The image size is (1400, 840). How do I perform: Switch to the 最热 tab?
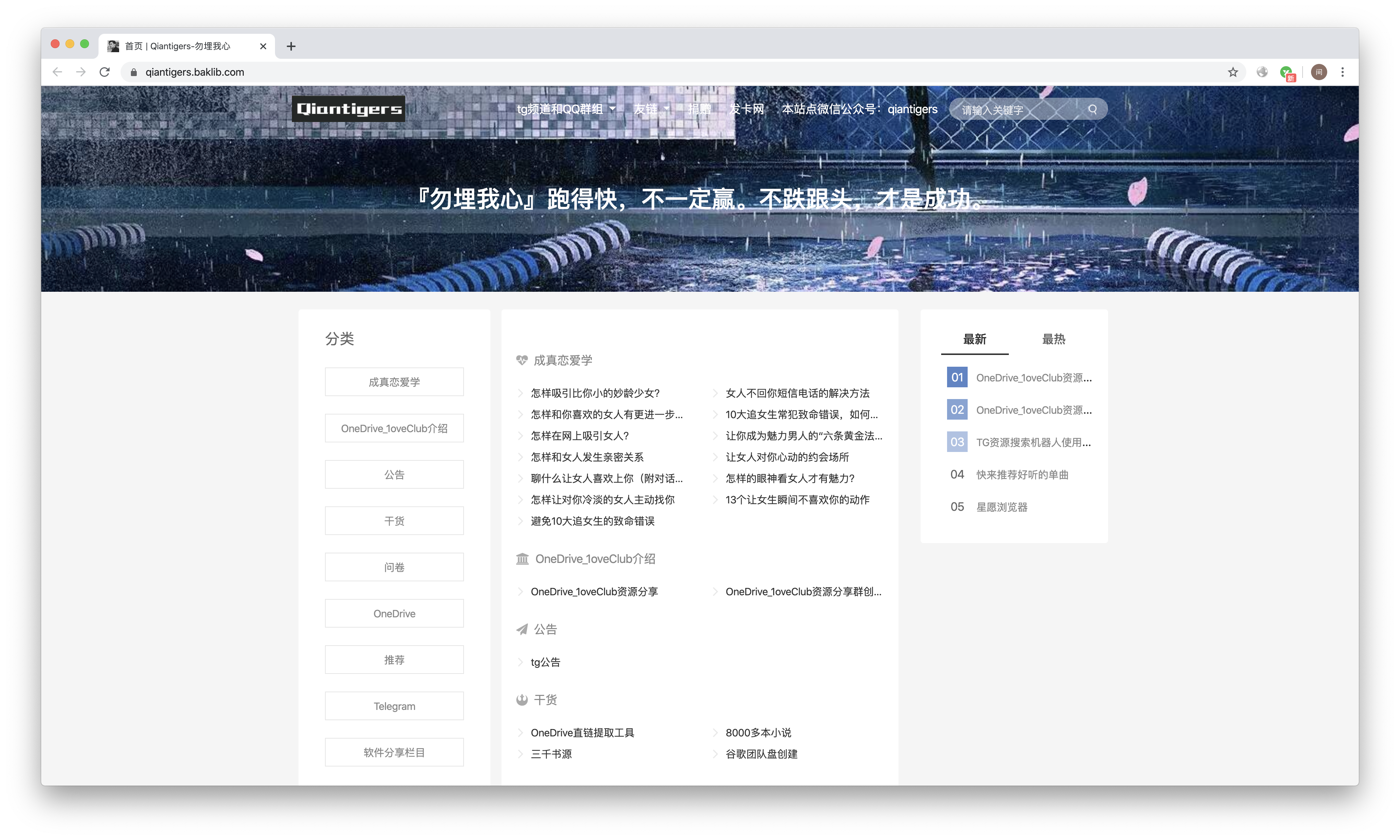coord(1053,339)
